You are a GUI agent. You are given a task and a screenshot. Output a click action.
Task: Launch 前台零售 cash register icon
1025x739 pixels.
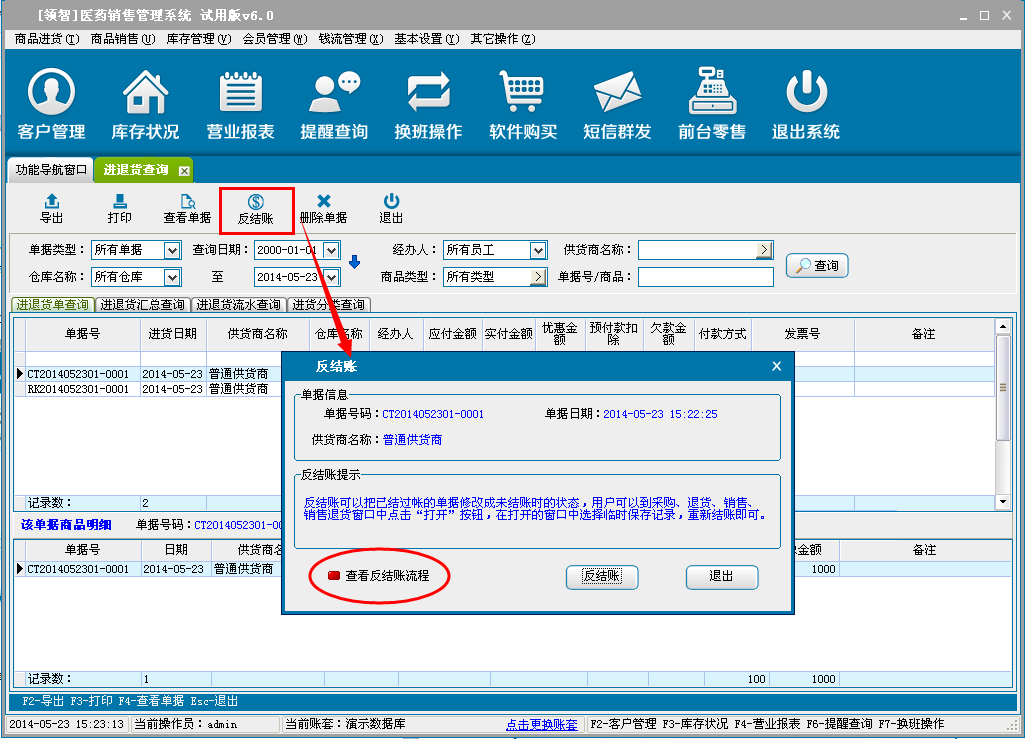tap(711, 104)
